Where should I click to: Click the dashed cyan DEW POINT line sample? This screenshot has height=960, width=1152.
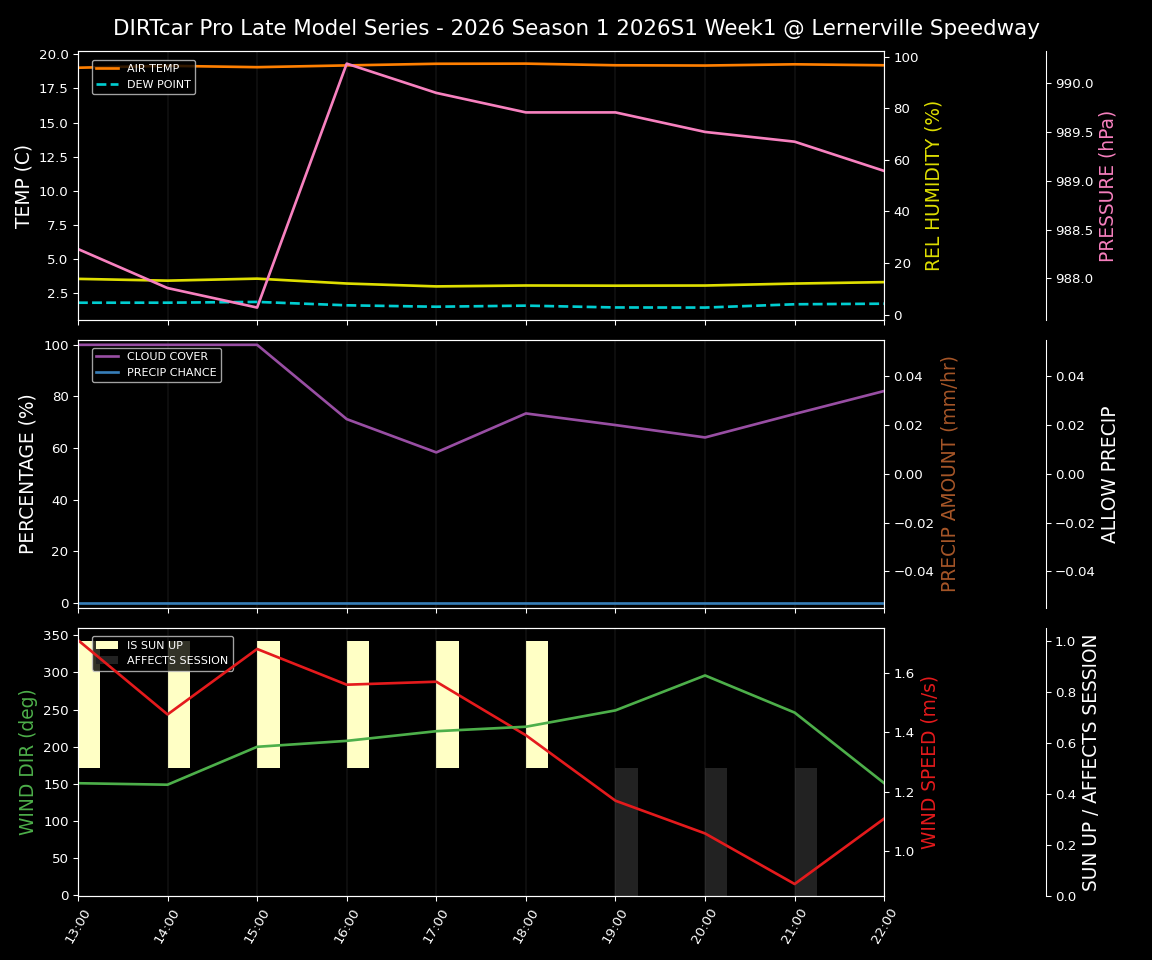pyautogui.click(x=107, y=84)
